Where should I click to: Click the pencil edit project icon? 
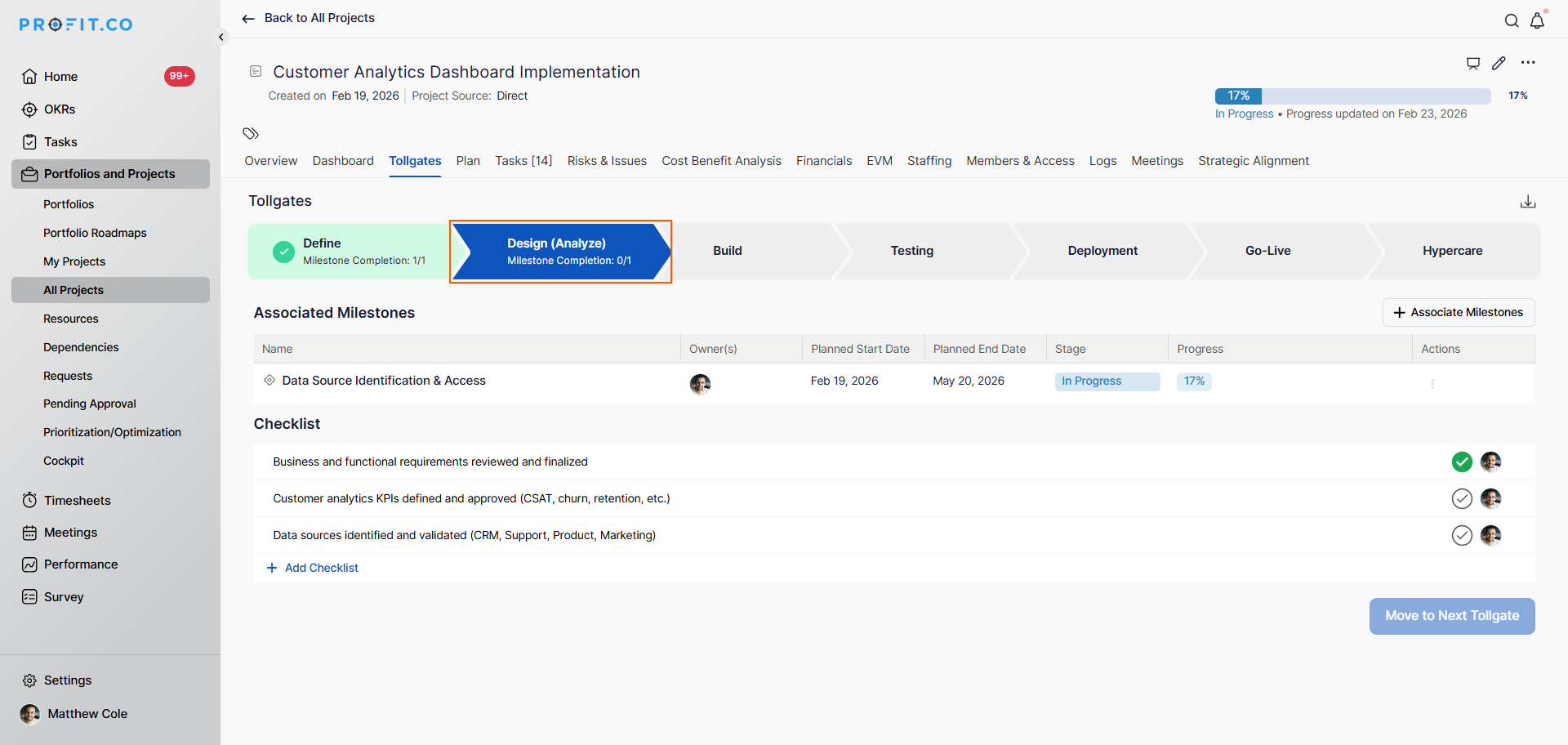point(1499,63)
